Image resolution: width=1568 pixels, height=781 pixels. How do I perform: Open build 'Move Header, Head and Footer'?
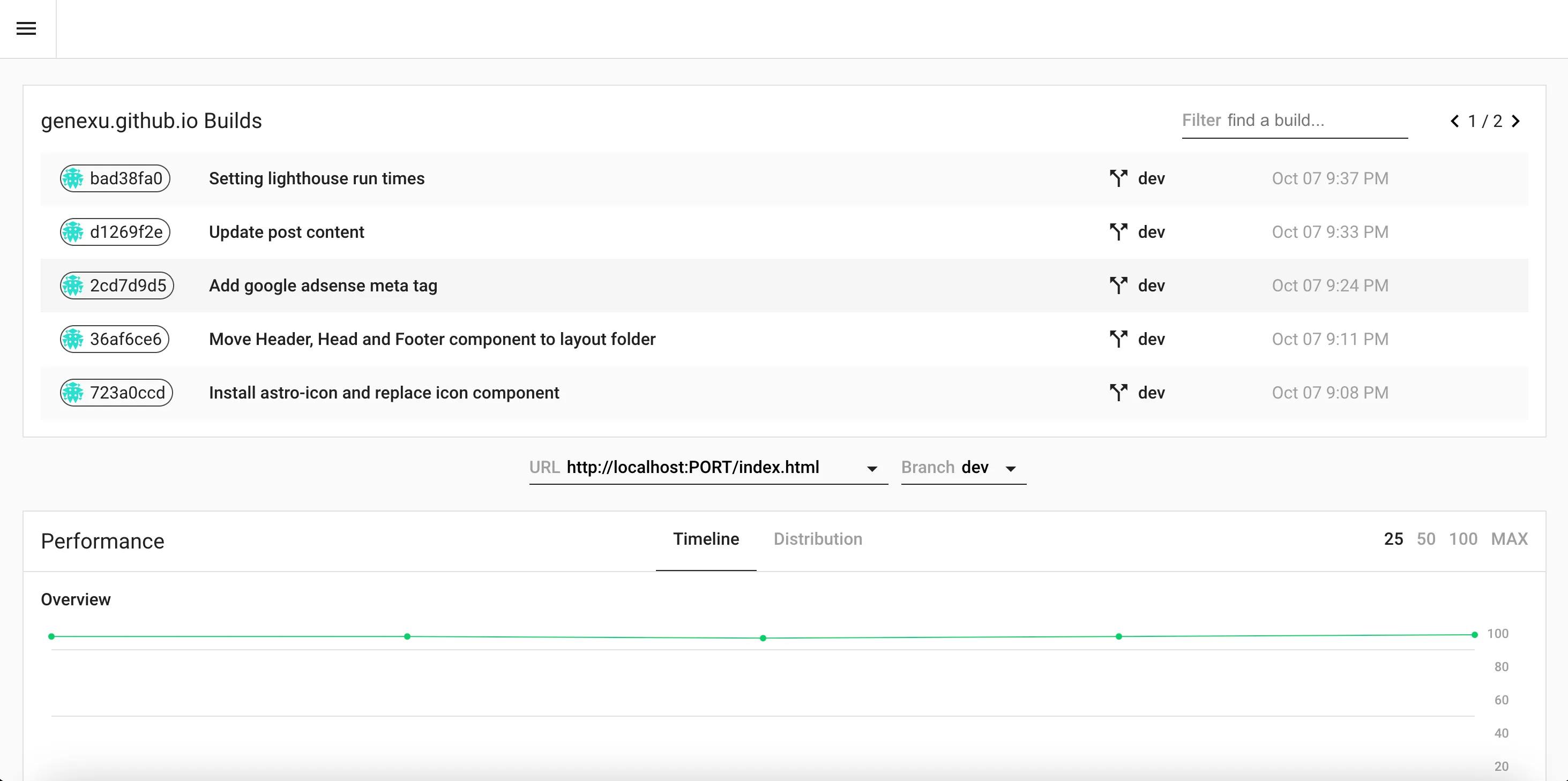(x=431, y=340)
